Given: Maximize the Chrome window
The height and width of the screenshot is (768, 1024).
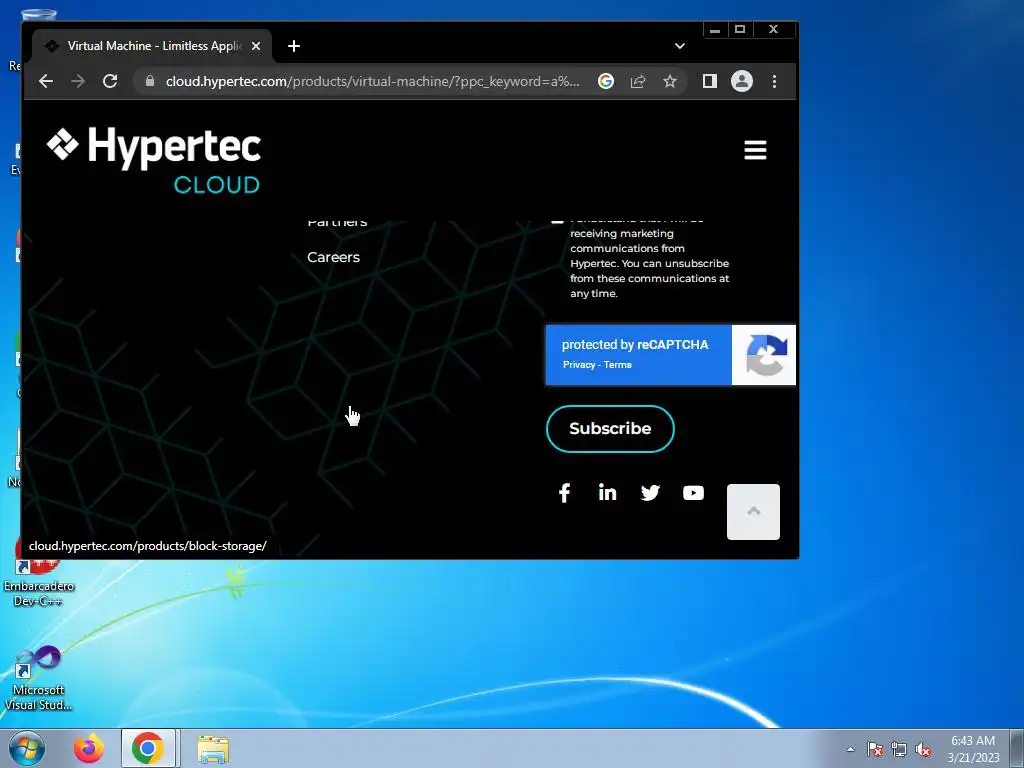Looking at the screenshot, I should [740, 29].
